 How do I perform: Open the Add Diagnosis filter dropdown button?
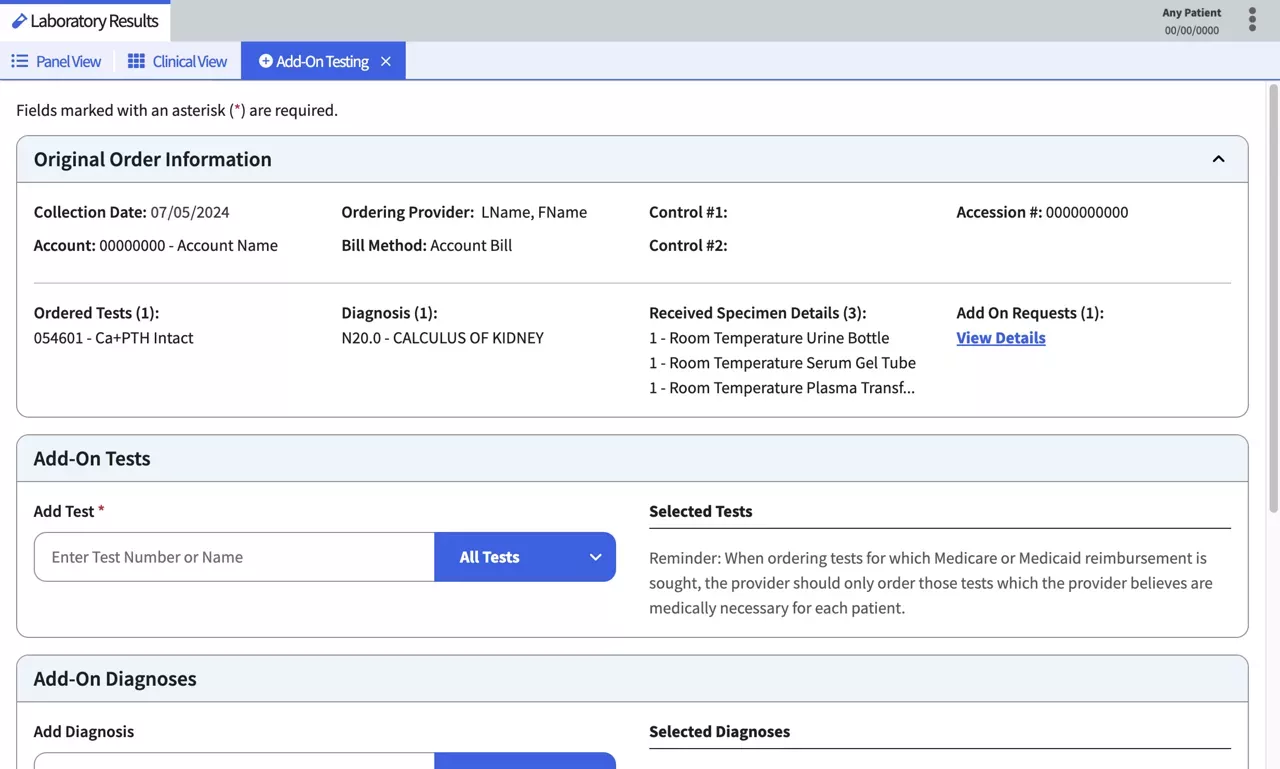(x=525, y=762)
